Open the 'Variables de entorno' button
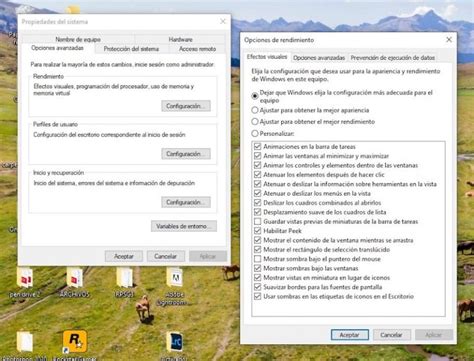474x361 pixels. tap(184, 226)
